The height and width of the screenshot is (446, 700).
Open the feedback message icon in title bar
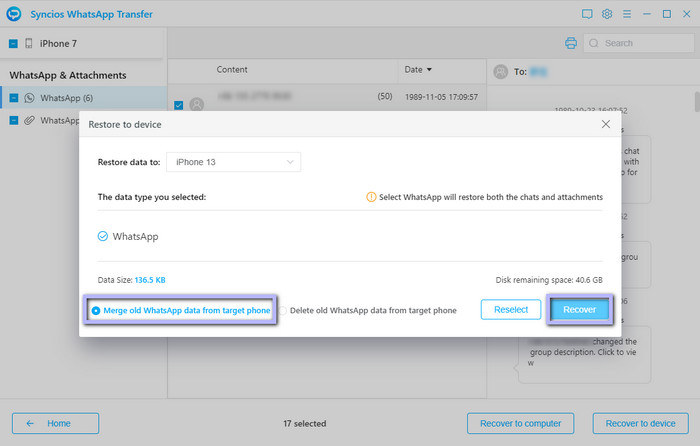coord(587,14)
